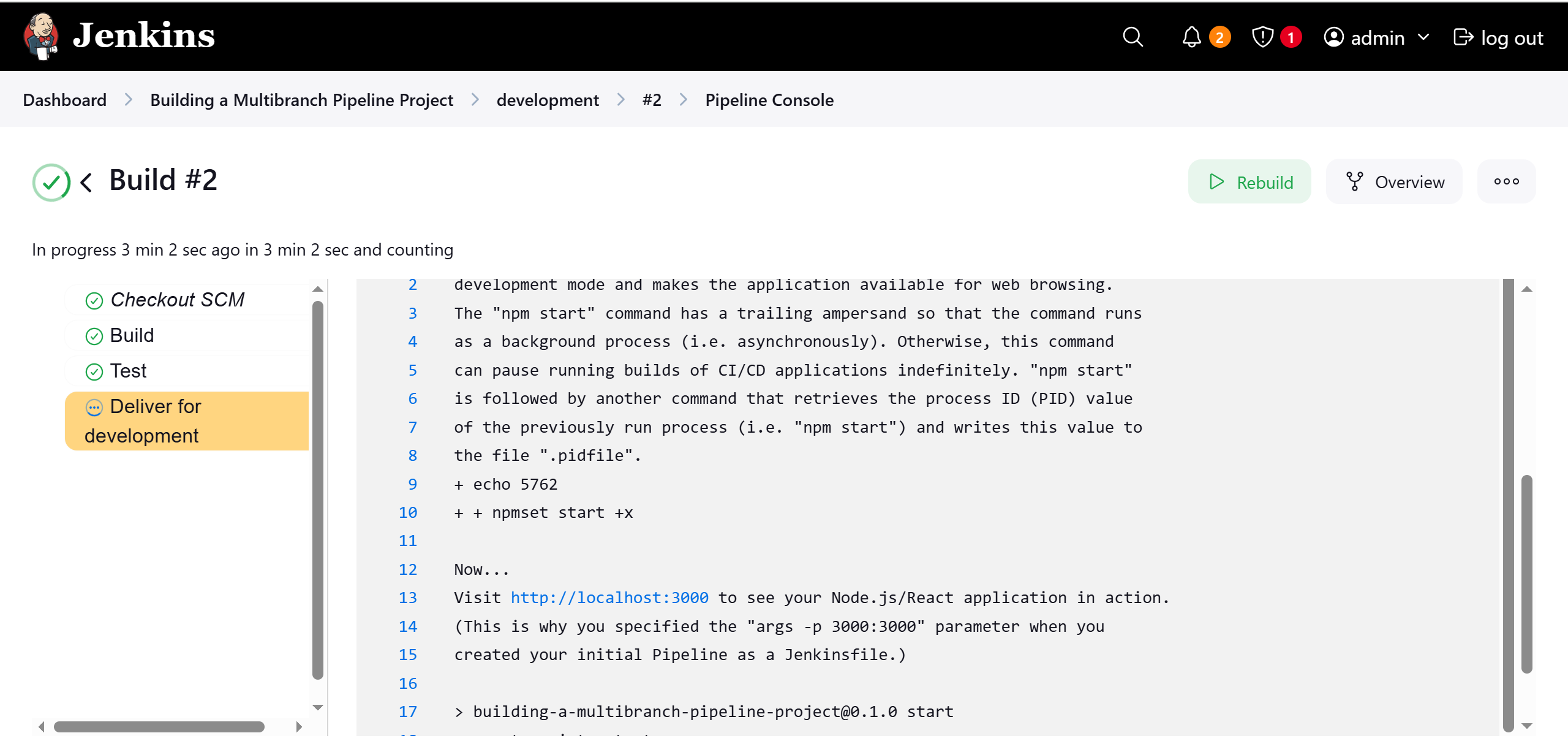
Task: Open build #2 breadcrumb
Action: click(x=652, y=100)
